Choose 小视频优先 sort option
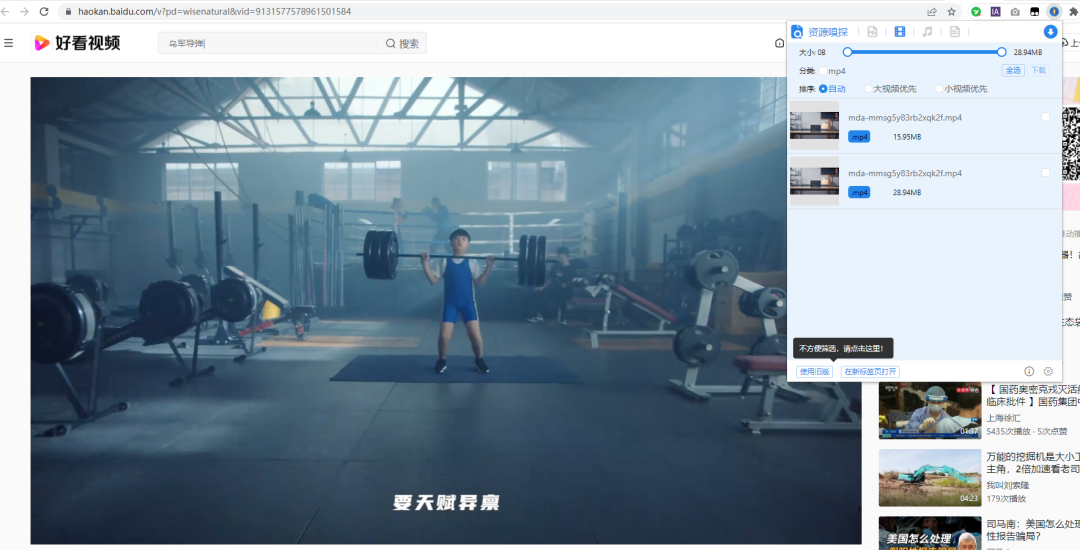1080x550 pixels. pyautogui.click(x=939, y=89)
